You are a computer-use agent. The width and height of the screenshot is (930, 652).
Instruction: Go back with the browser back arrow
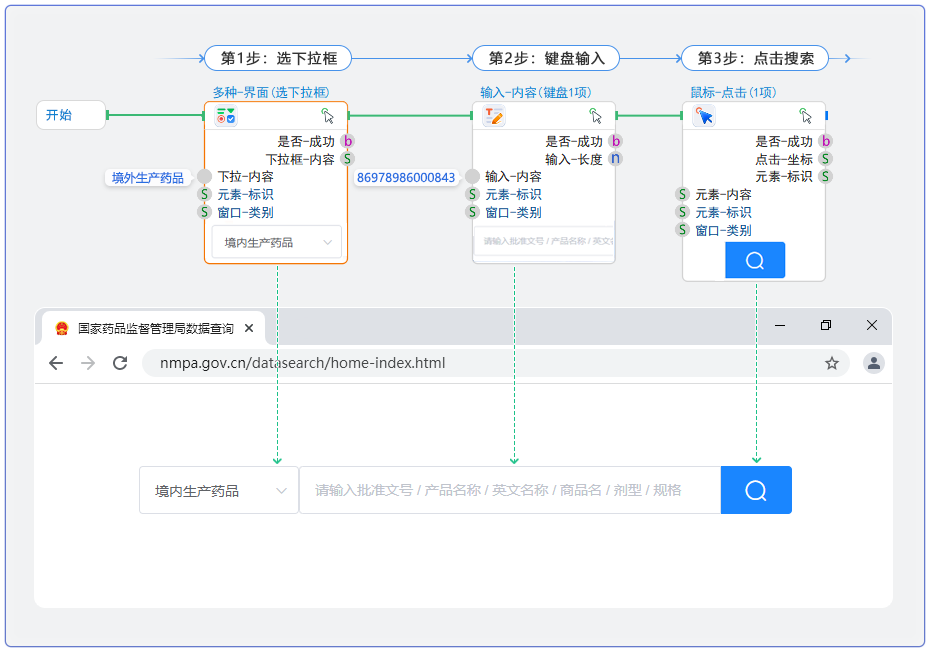56,363
